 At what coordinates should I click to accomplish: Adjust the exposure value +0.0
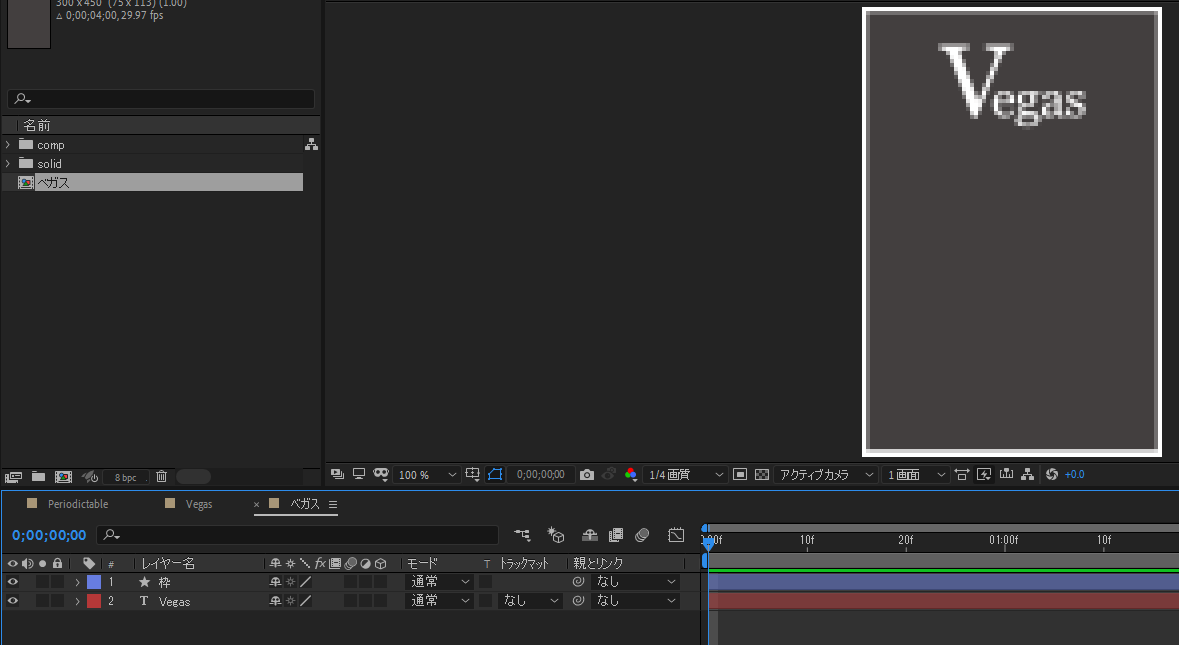click(x=1074, y=474)
